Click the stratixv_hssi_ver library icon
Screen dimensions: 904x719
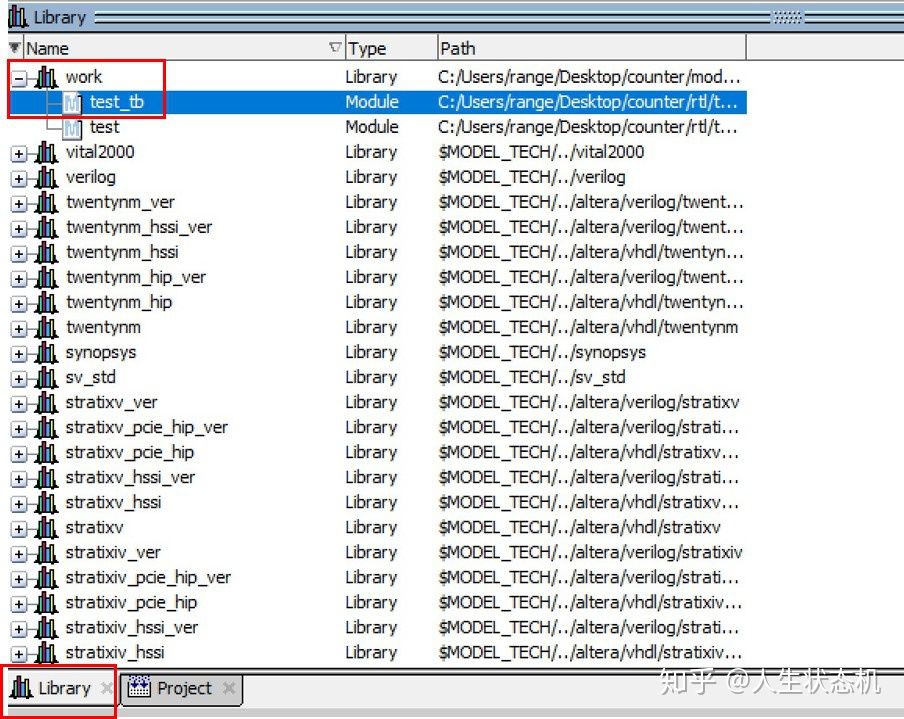click(46, 478)
